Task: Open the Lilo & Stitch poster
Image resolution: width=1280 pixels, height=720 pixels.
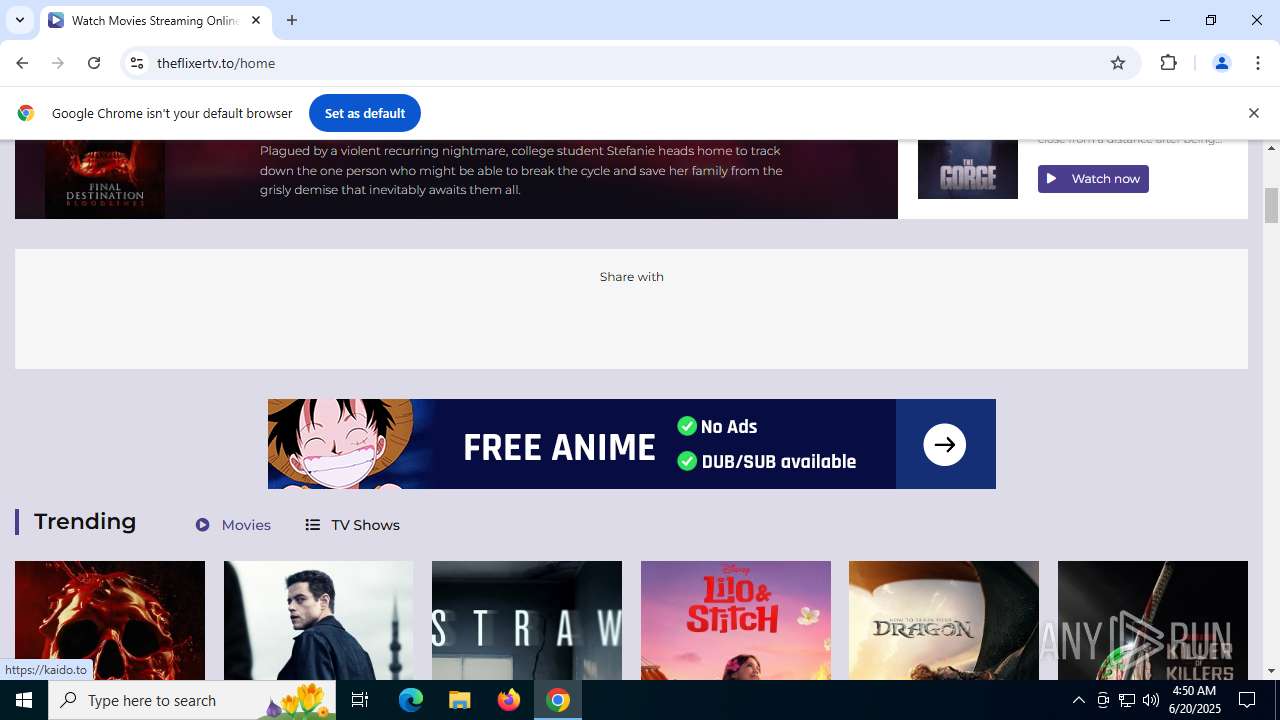Action: click(x=736, y=620)
